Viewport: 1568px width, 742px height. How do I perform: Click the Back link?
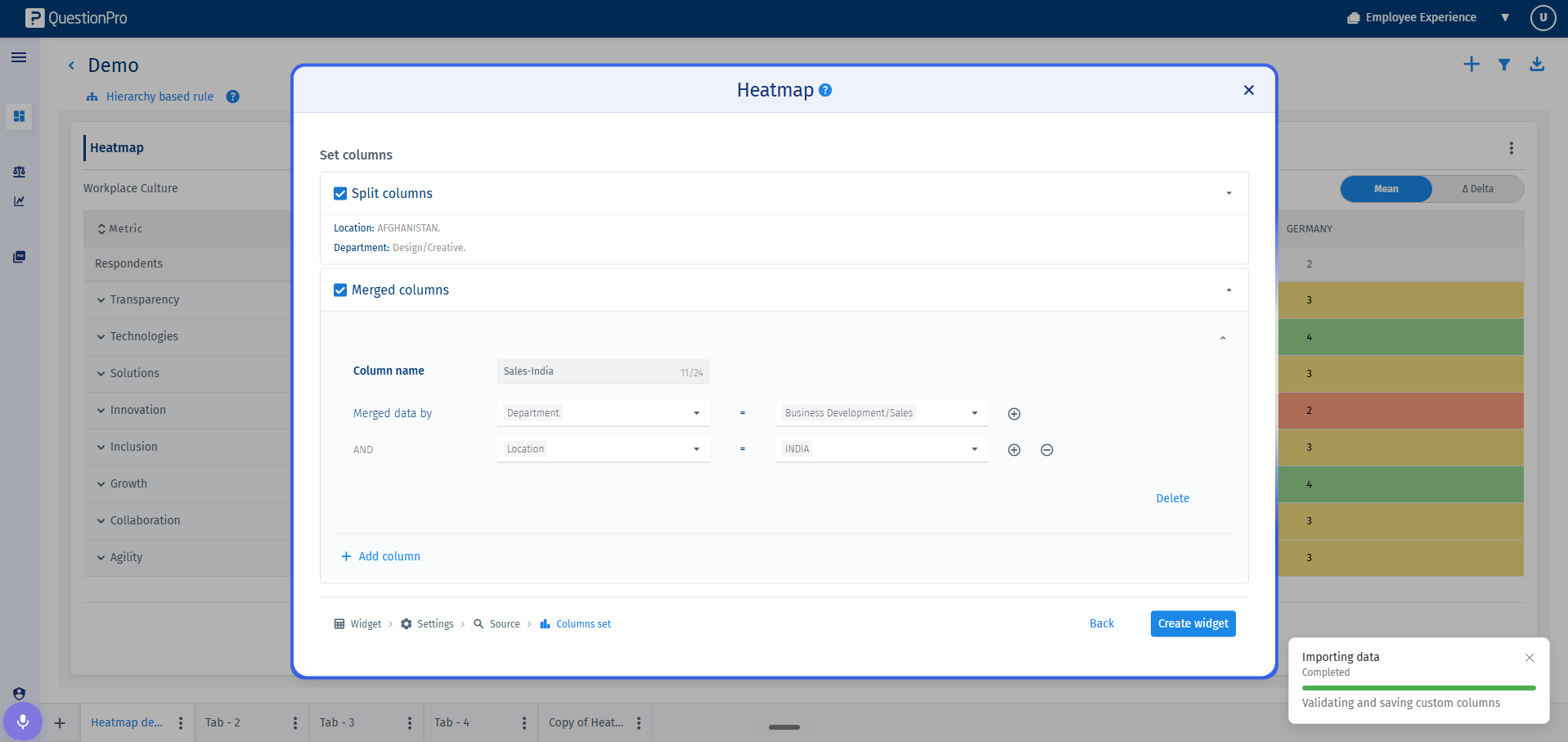(1102, 624)
